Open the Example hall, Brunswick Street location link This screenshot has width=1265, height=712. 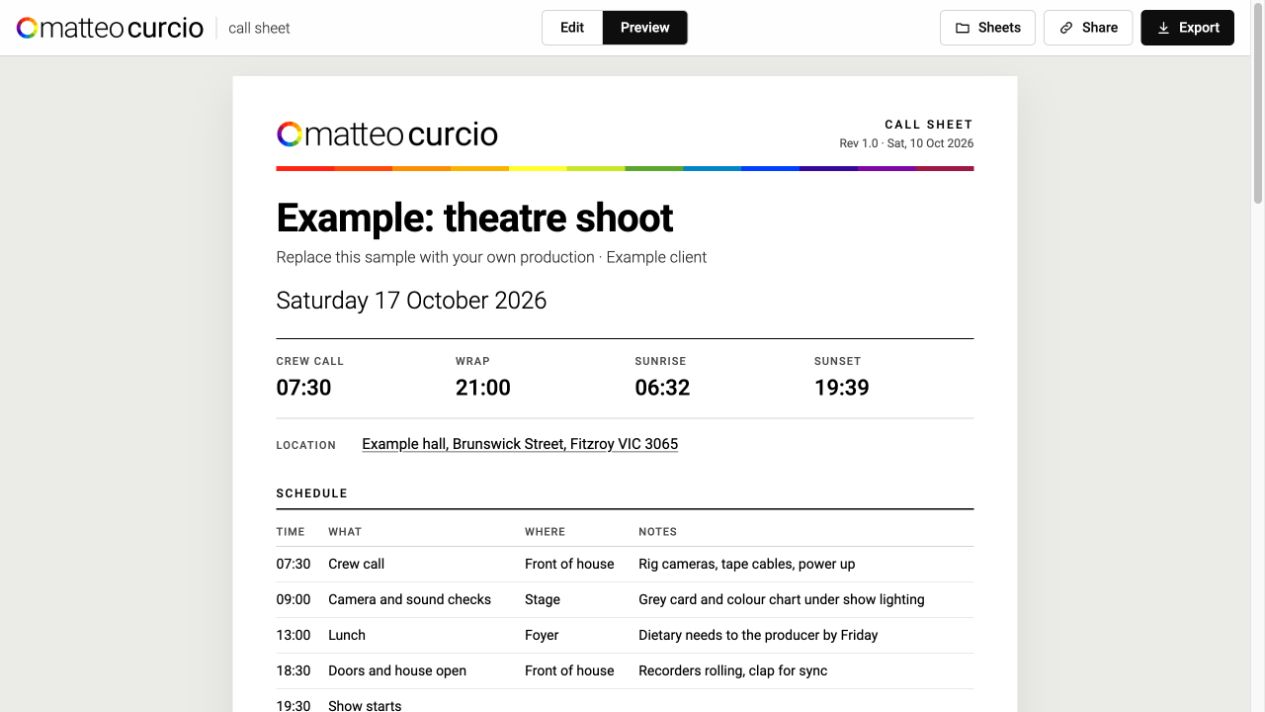pos(520,444)
